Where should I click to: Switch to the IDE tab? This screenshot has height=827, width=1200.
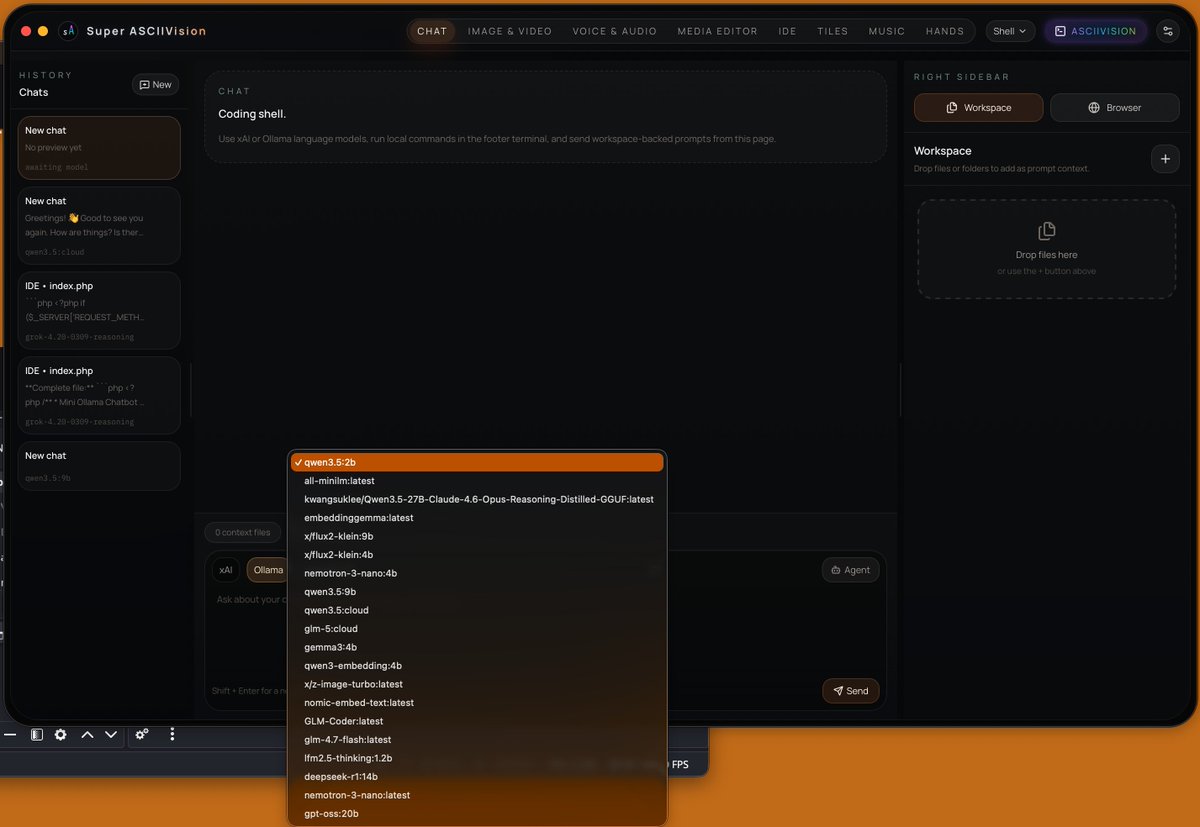(788, 31)
